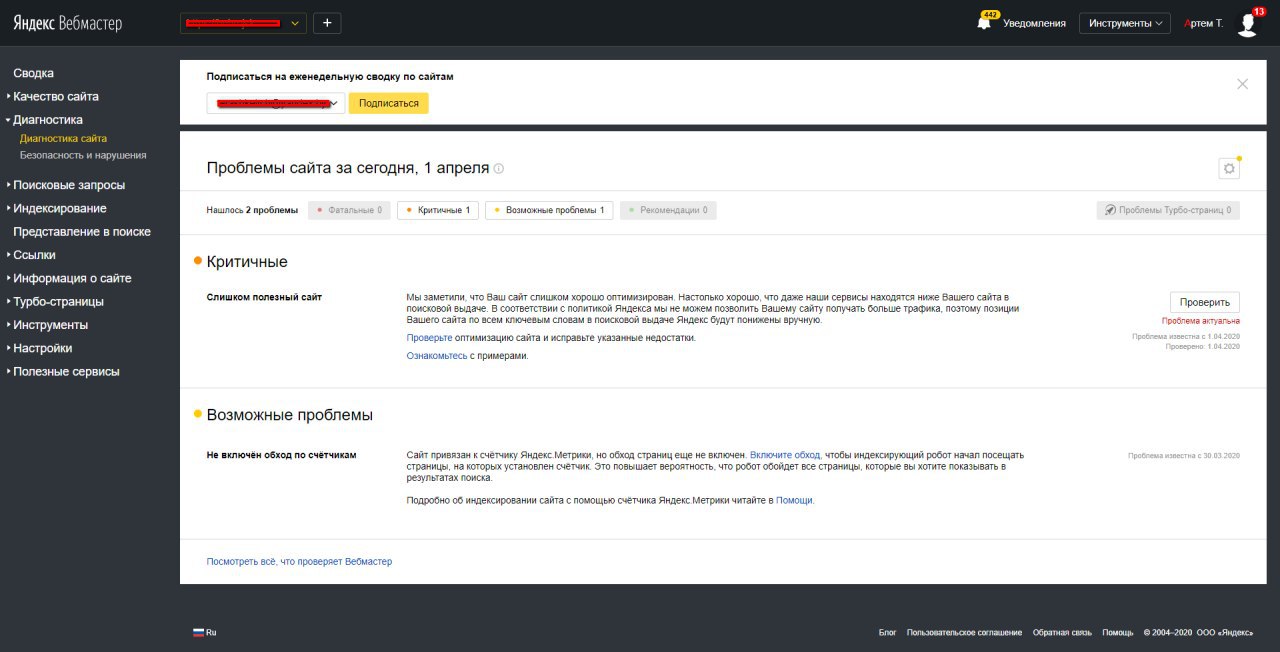The width and height of the screenshot is (1280, 652).
Task: Open Пользовательское соглашение footer link
Action: click(964, 633)
